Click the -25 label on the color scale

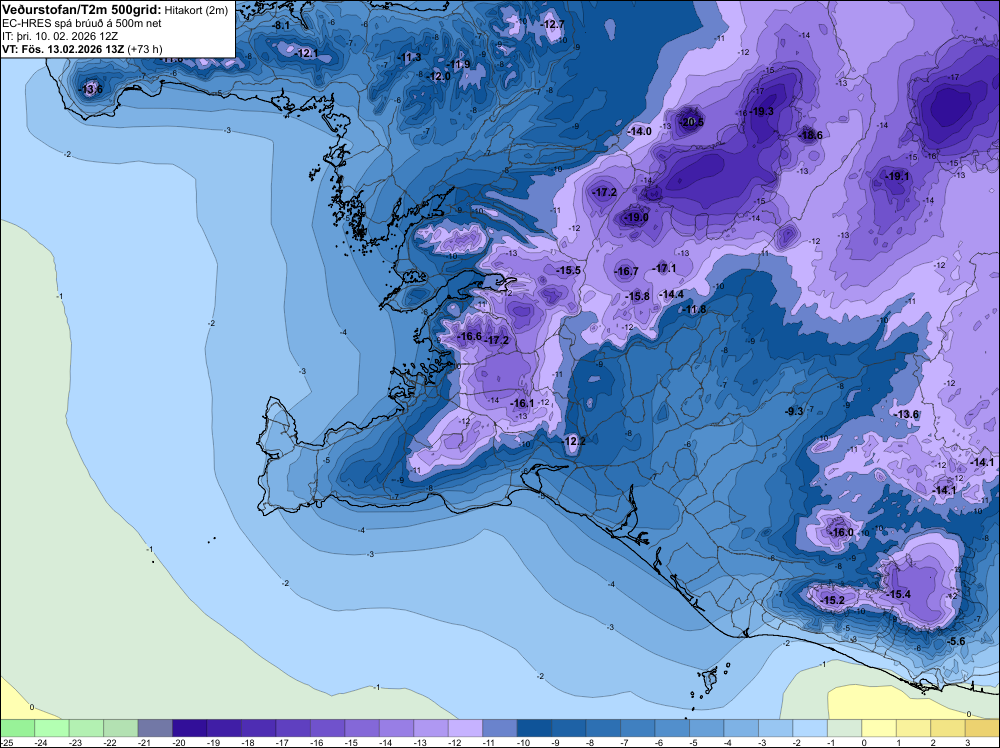pos(6,742)
